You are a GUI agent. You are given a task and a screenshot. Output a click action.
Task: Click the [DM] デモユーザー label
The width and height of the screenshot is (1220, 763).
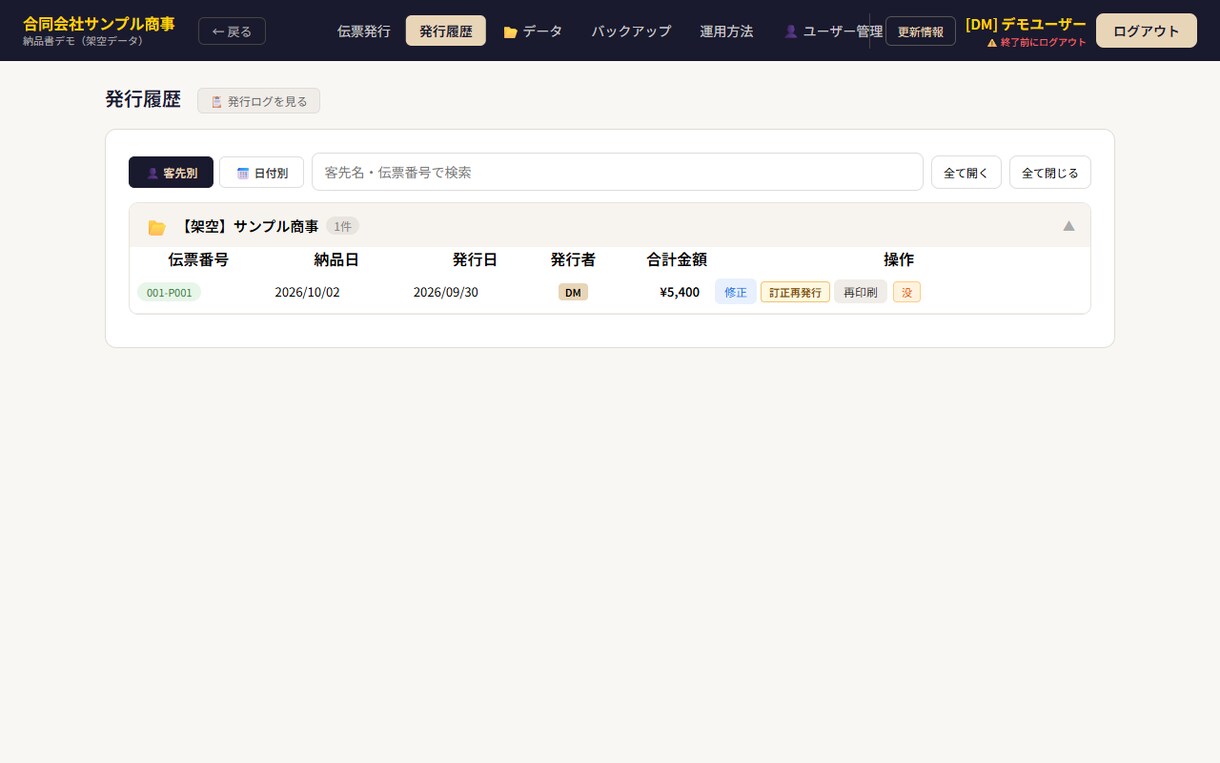point(1025,24)
